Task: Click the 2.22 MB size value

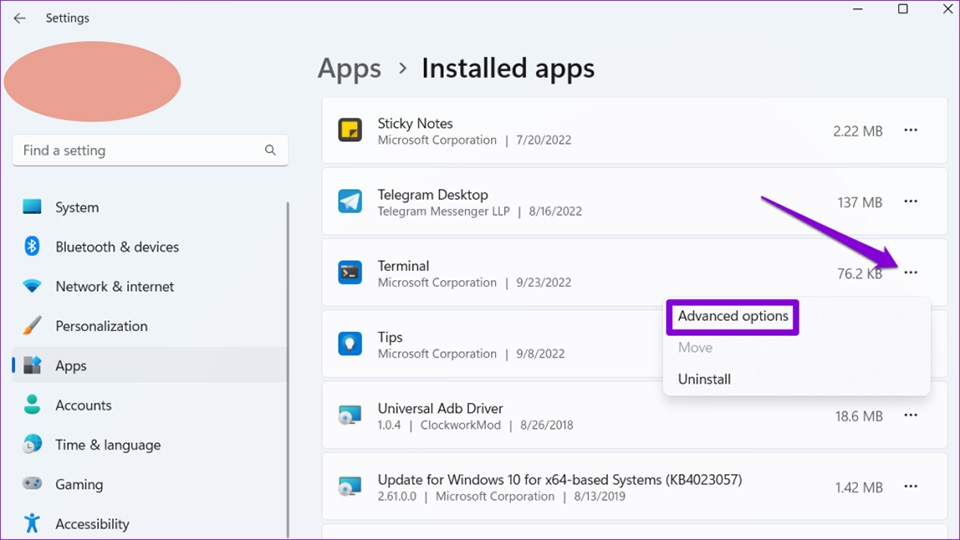Action: click(858, 131)
